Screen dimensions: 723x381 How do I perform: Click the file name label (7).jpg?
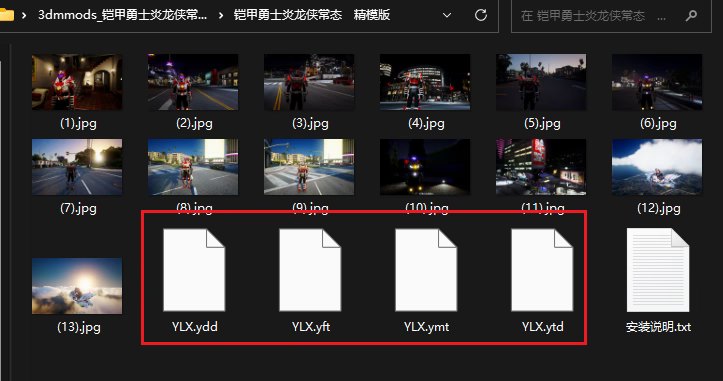coord(78,208)
